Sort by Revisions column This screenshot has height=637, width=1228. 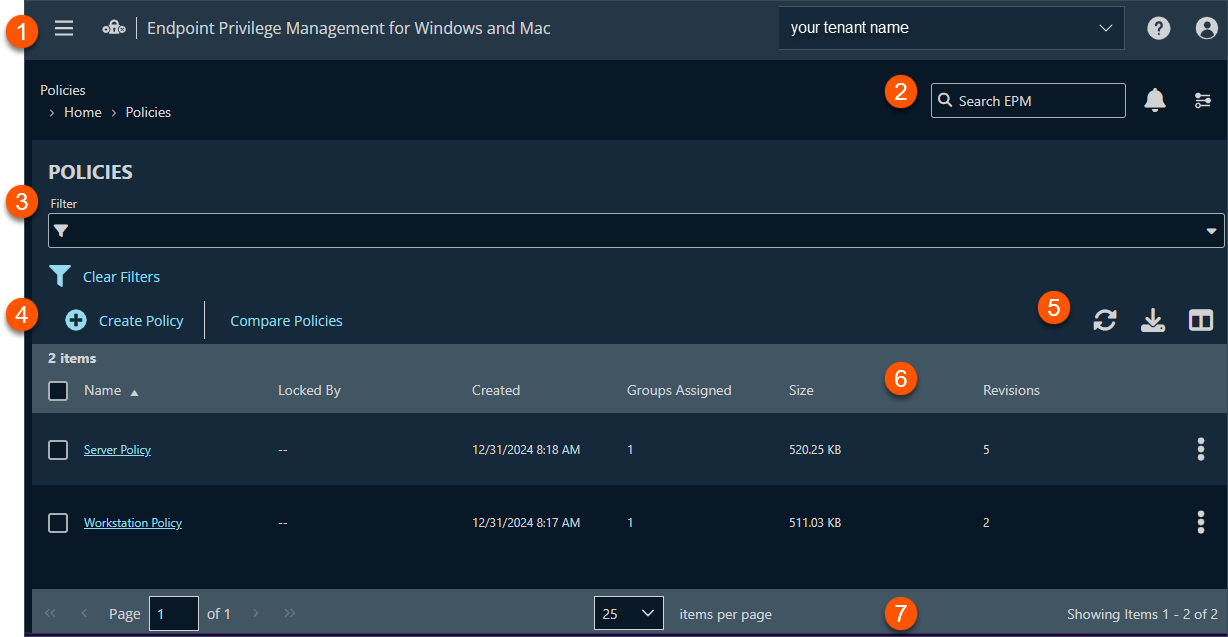pyautogui.click(x=1011, y=390)
